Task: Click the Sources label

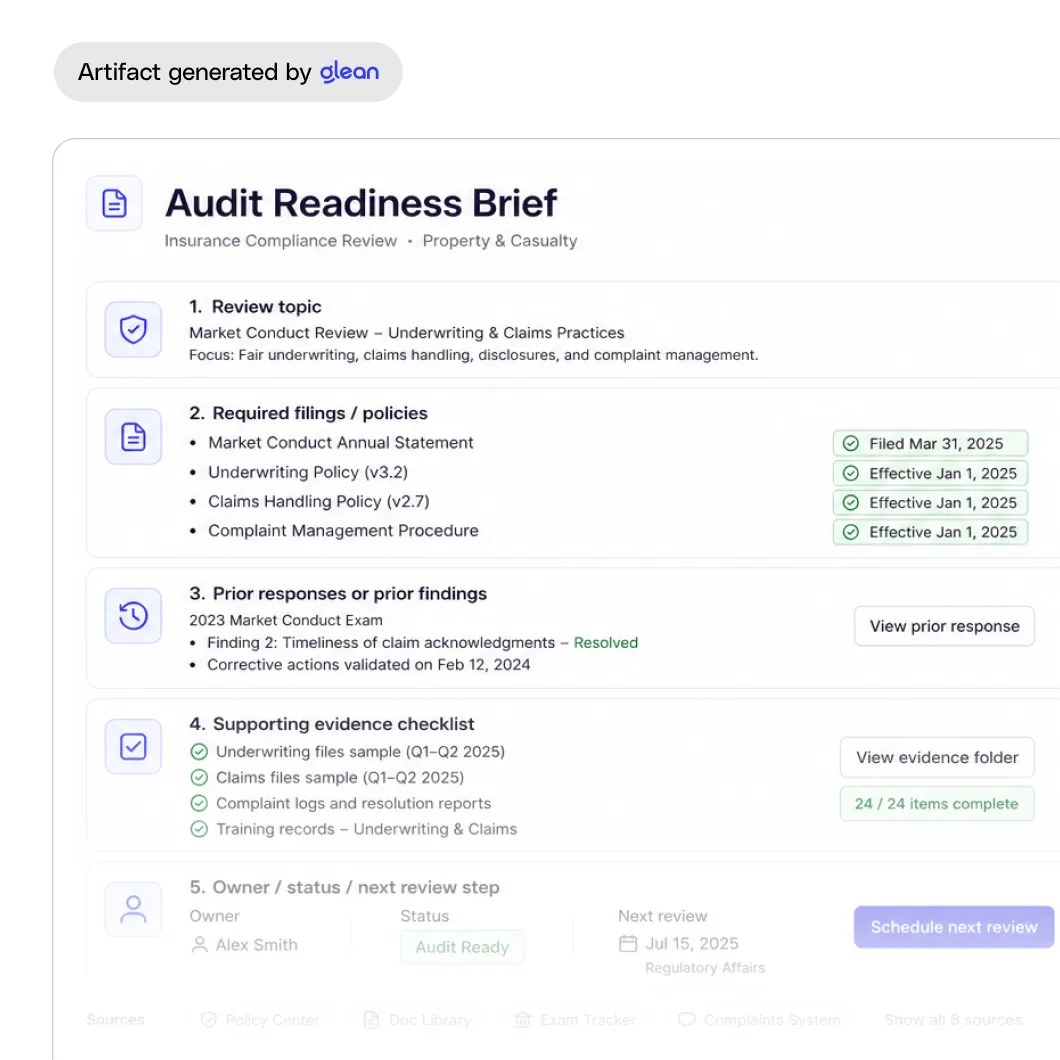Action: [116, 1019]
